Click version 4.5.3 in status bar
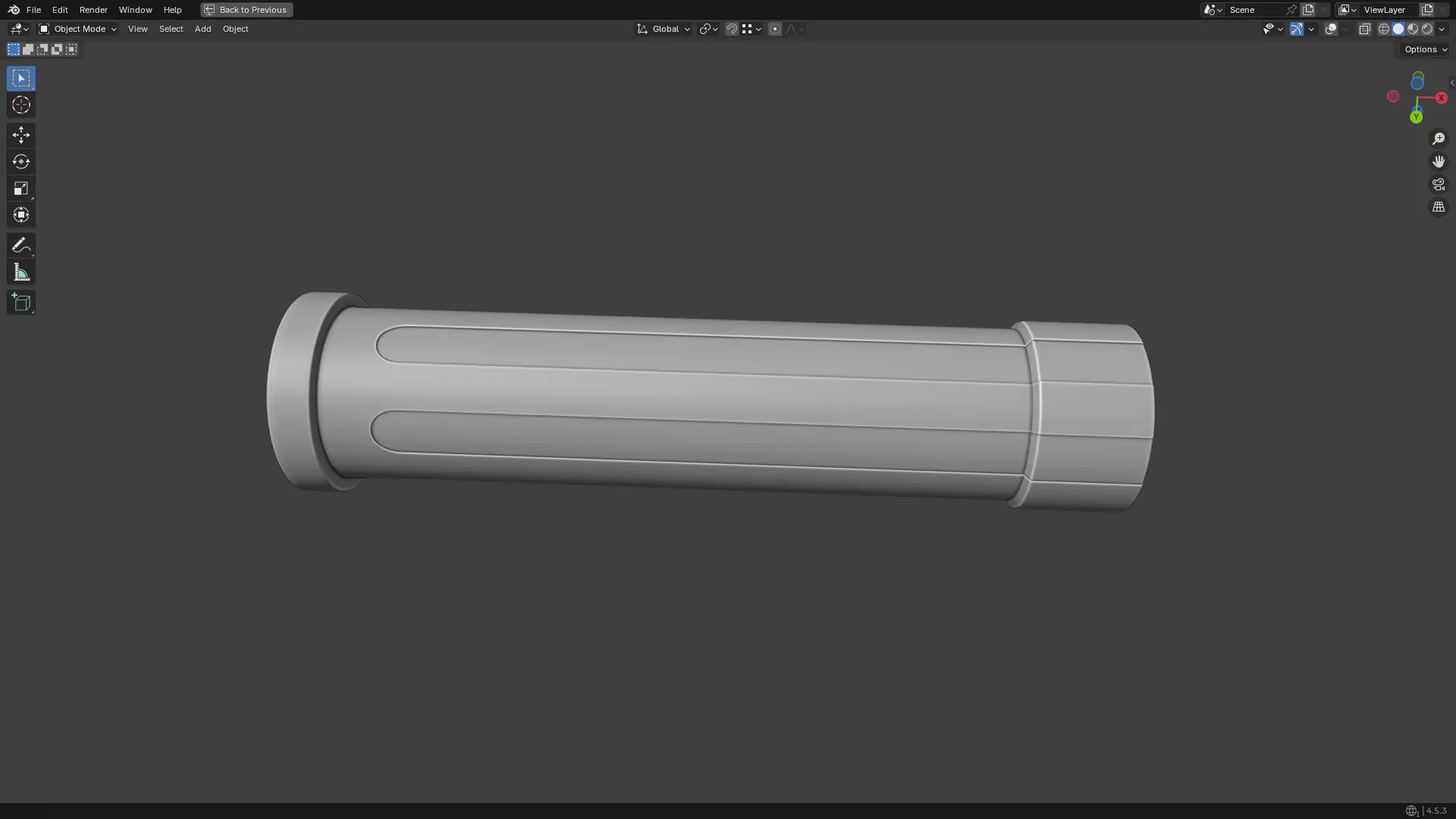 (1436, 811)
